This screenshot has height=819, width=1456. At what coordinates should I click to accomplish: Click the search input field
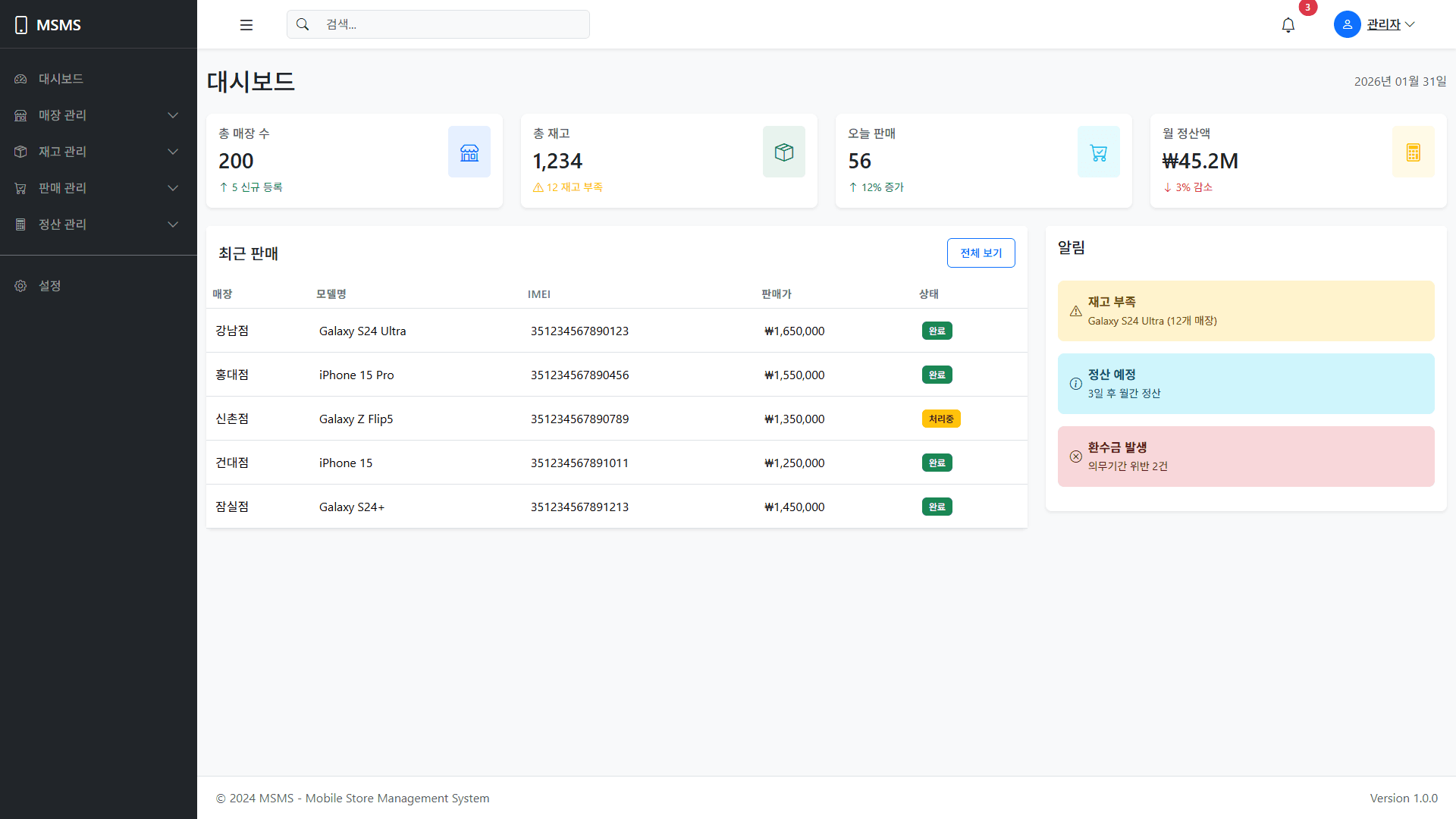447,24
